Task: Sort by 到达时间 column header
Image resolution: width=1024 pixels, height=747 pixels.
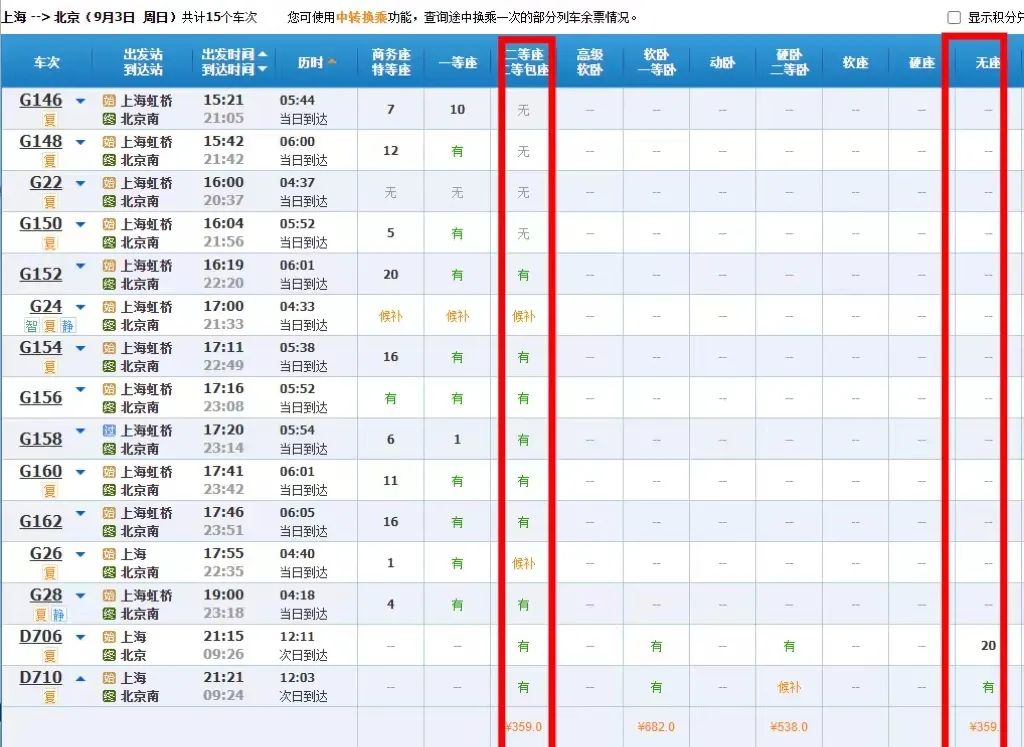Action: click(x=234, y=69)
